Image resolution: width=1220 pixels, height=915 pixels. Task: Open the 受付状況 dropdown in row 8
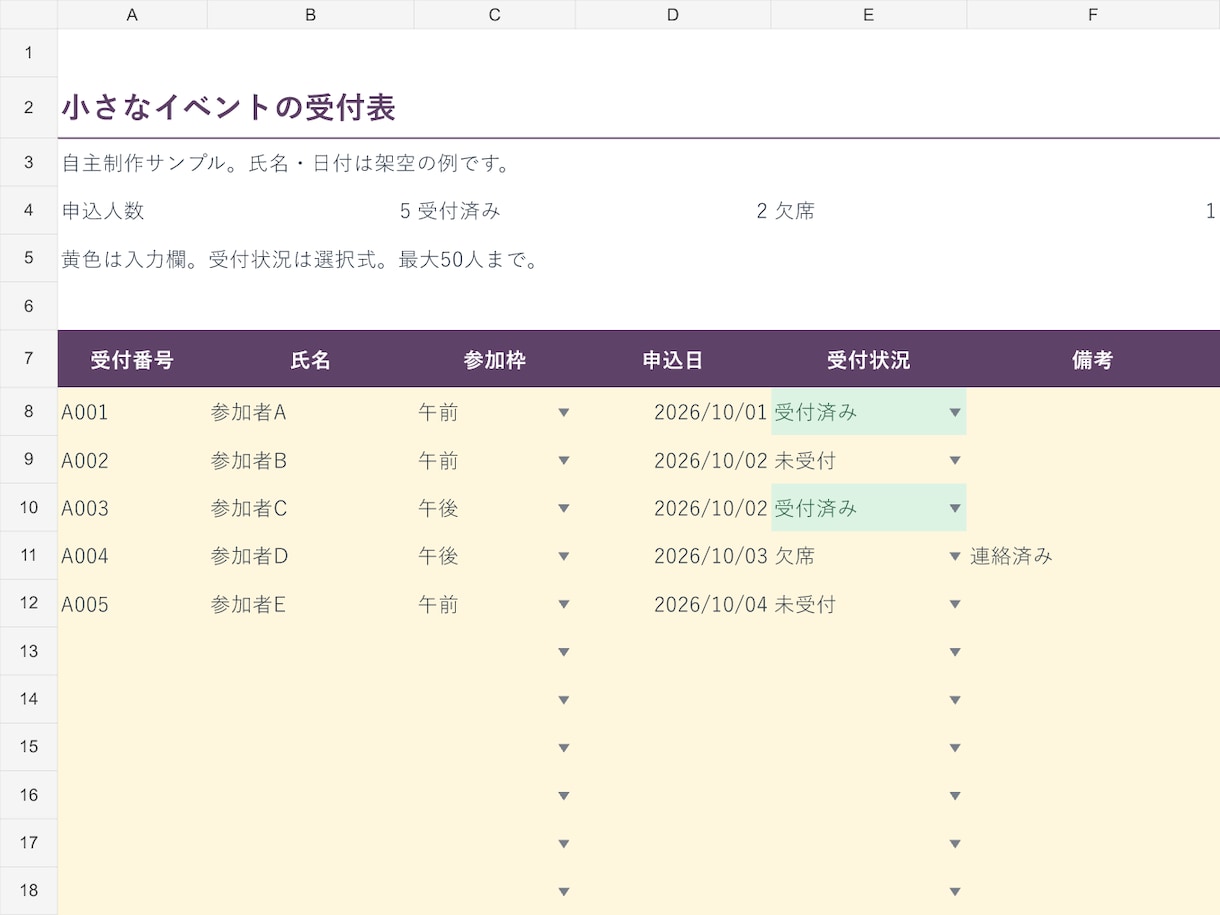pyautogui.click(x=955, y=412)
